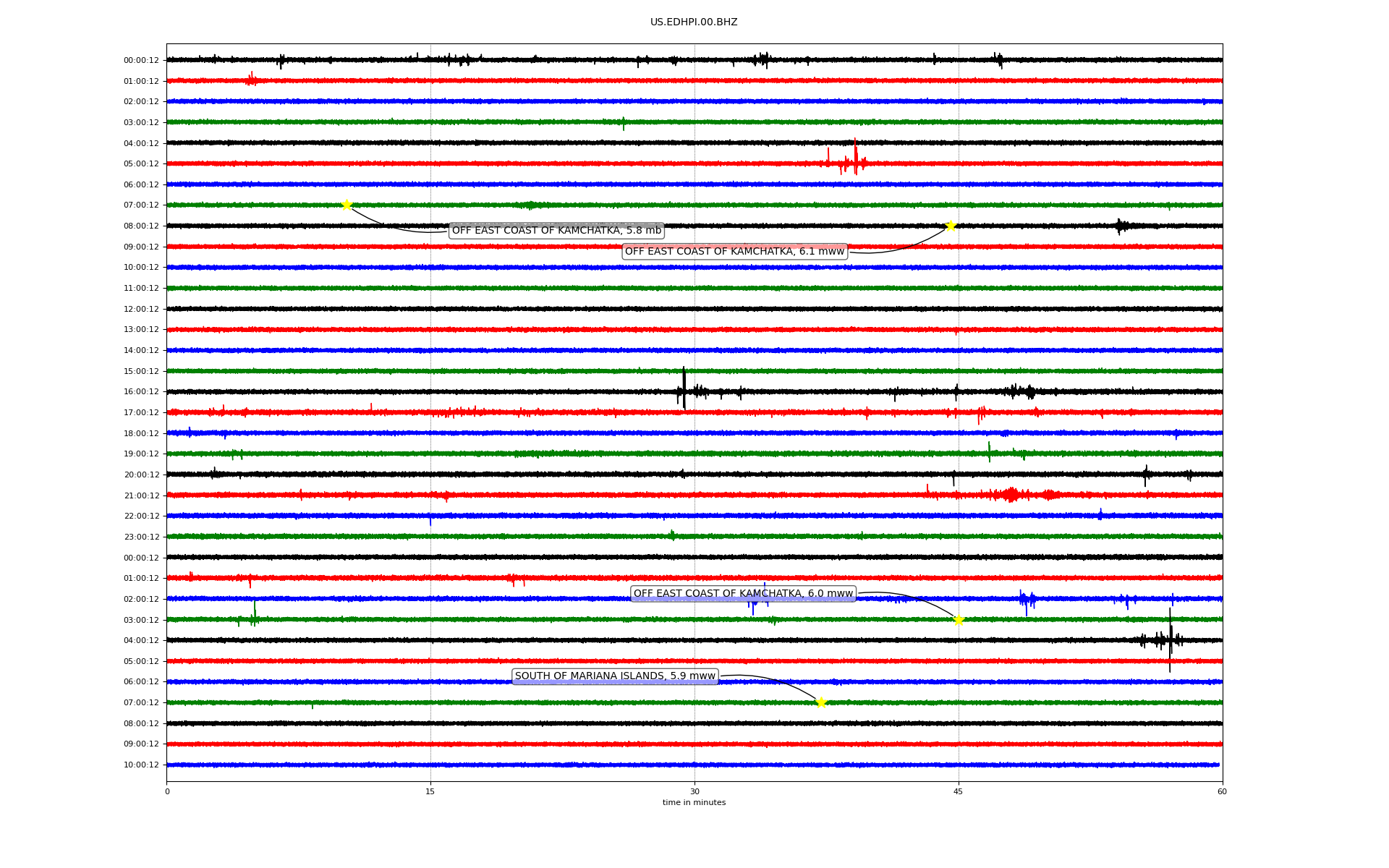
Task: Click the South of Mariana Islands star marker
Action: coord(821,702)
